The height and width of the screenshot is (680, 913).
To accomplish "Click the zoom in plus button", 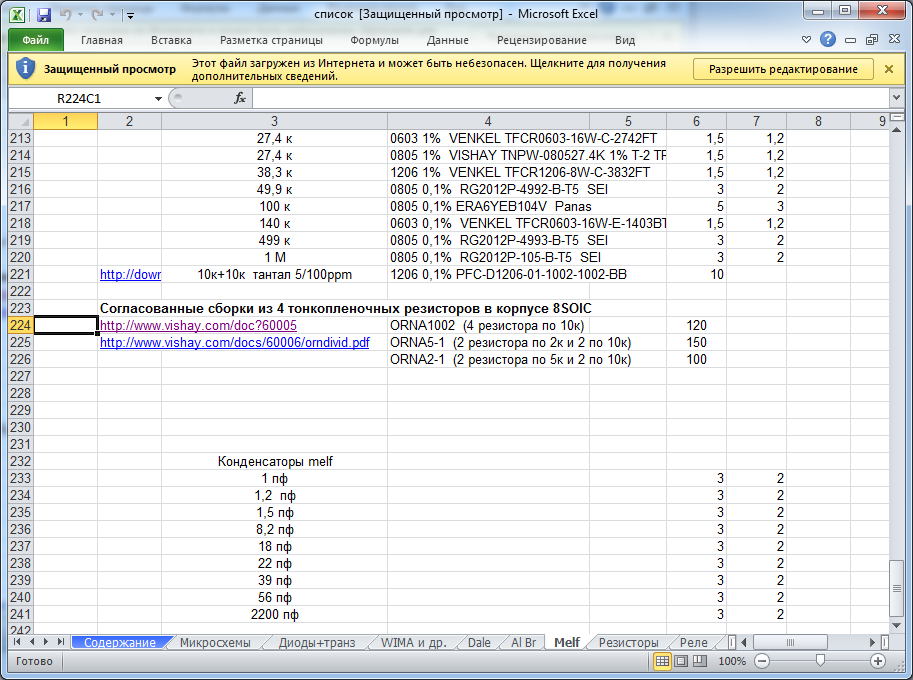I will click(x=878, y=661).
